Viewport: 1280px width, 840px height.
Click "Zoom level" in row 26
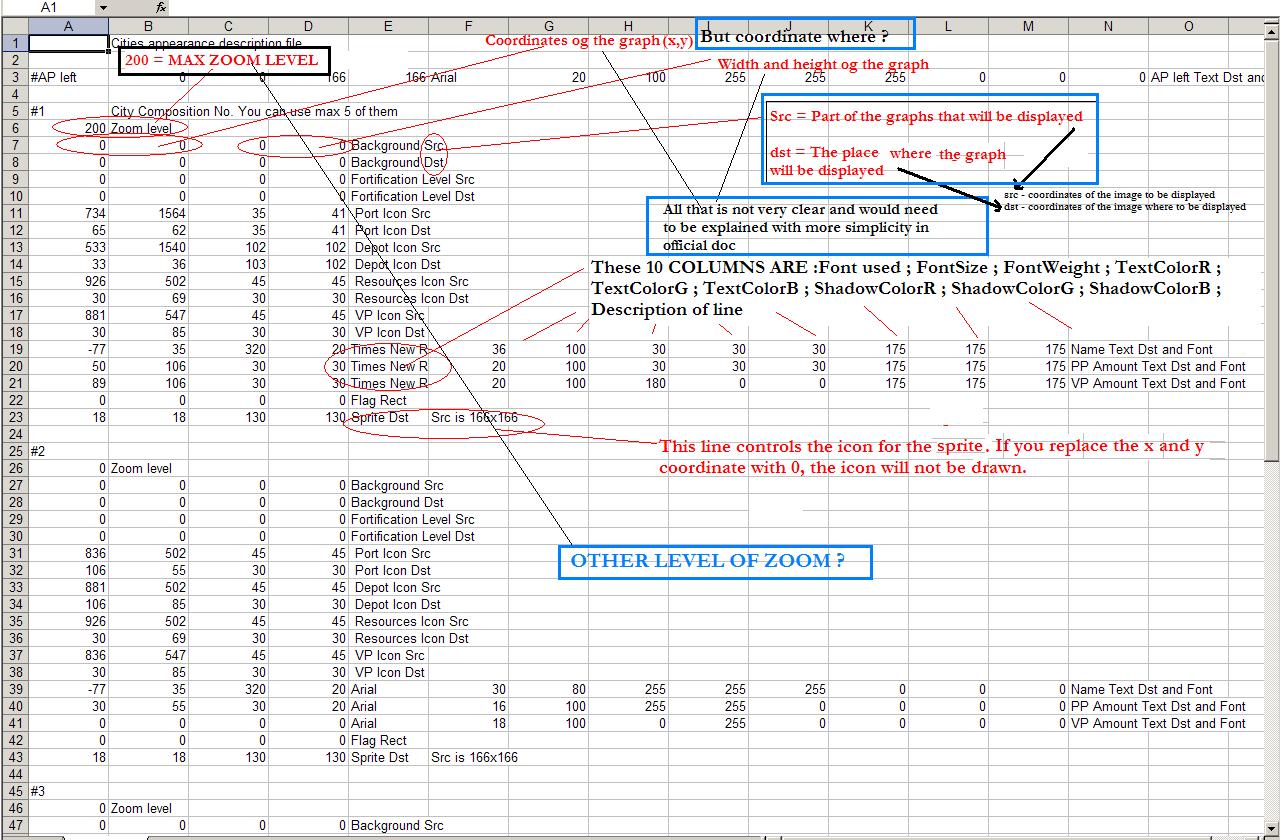click(141, 468)
